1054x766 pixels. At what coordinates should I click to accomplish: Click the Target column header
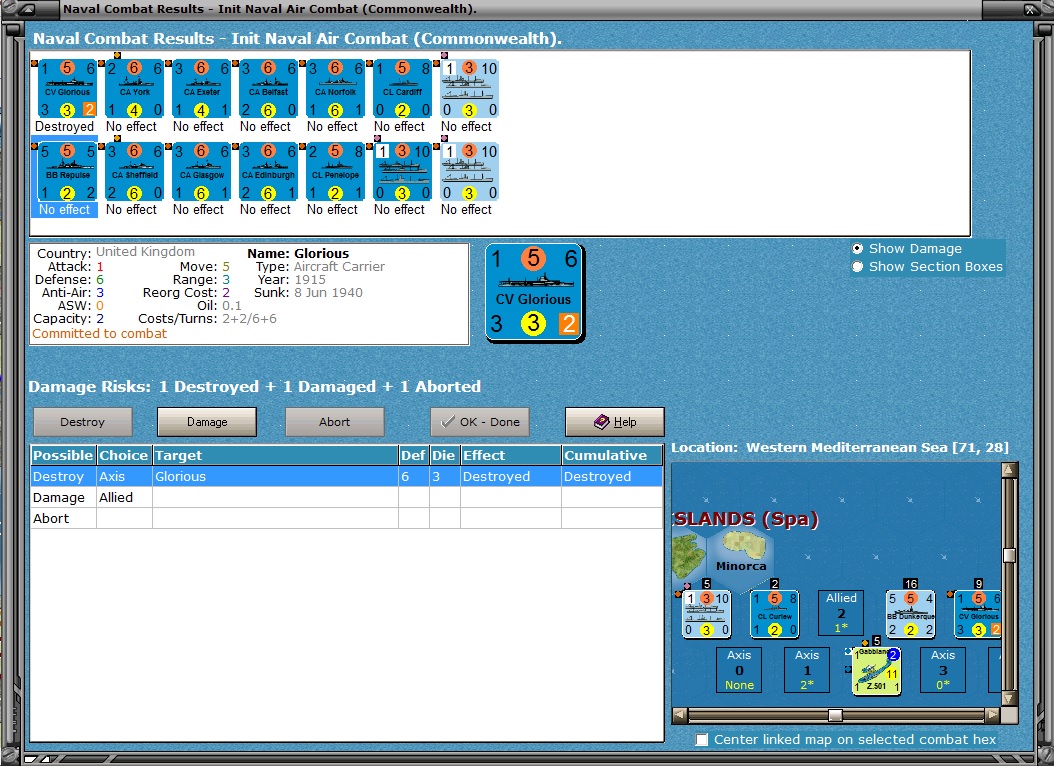point(276,455)
